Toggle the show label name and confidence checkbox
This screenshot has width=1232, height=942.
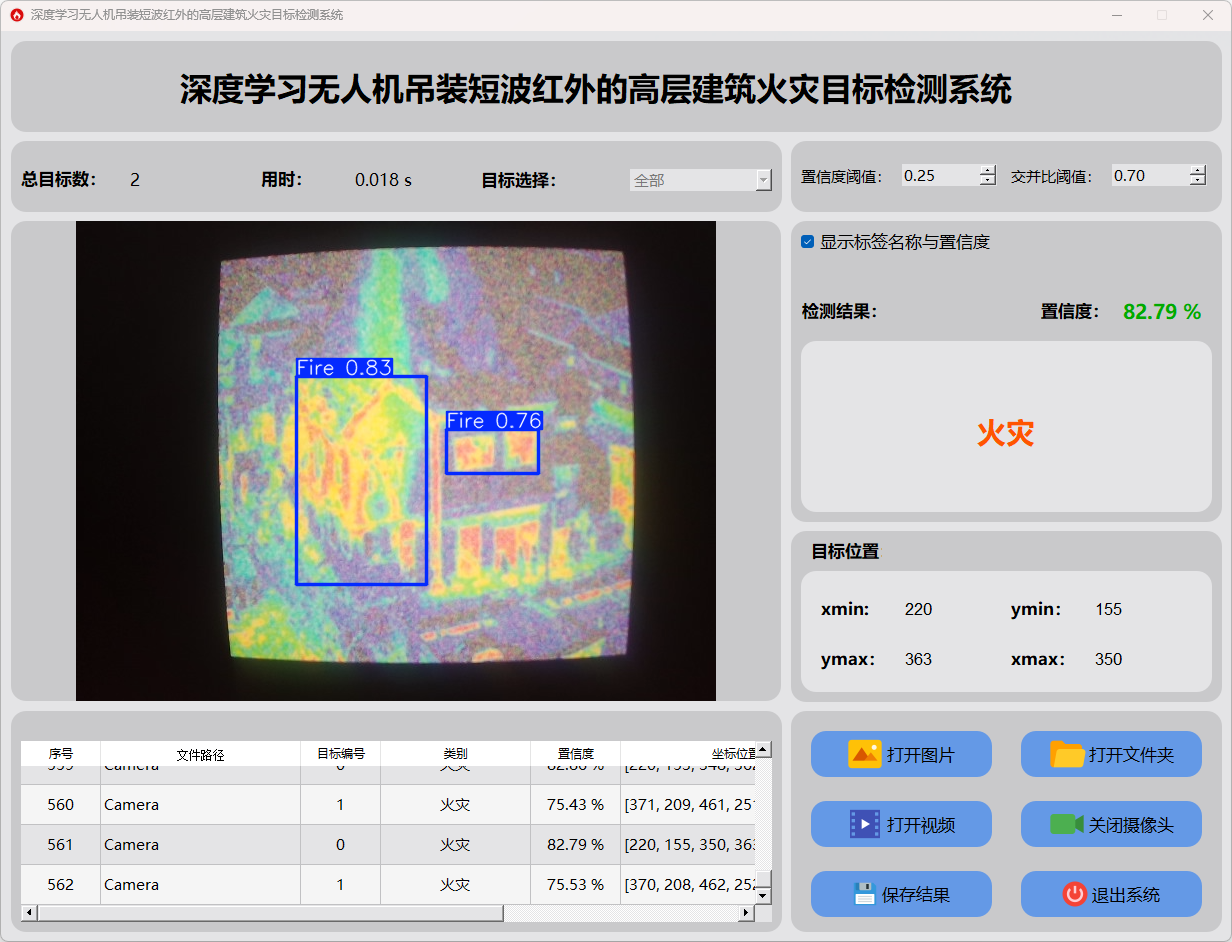click(808, 242)
